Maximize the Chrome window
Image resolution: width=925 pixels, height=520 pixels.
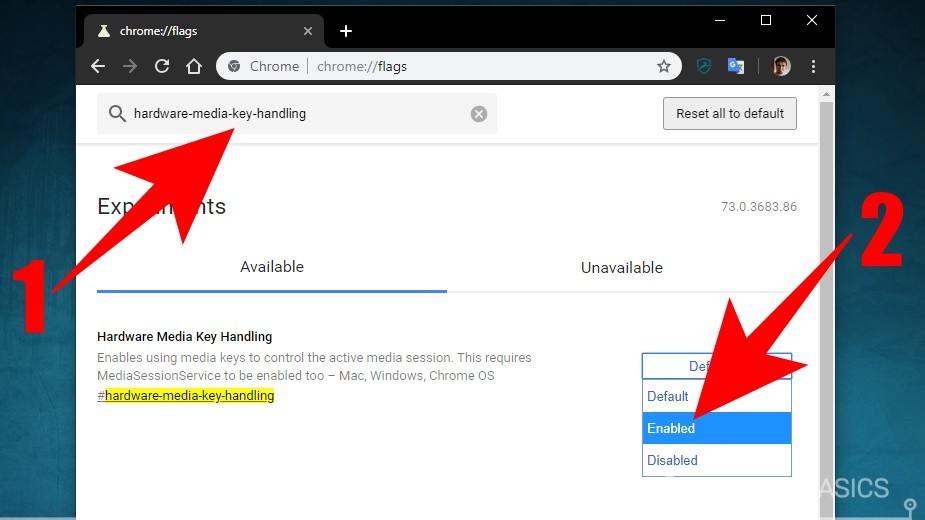point(766,20)
